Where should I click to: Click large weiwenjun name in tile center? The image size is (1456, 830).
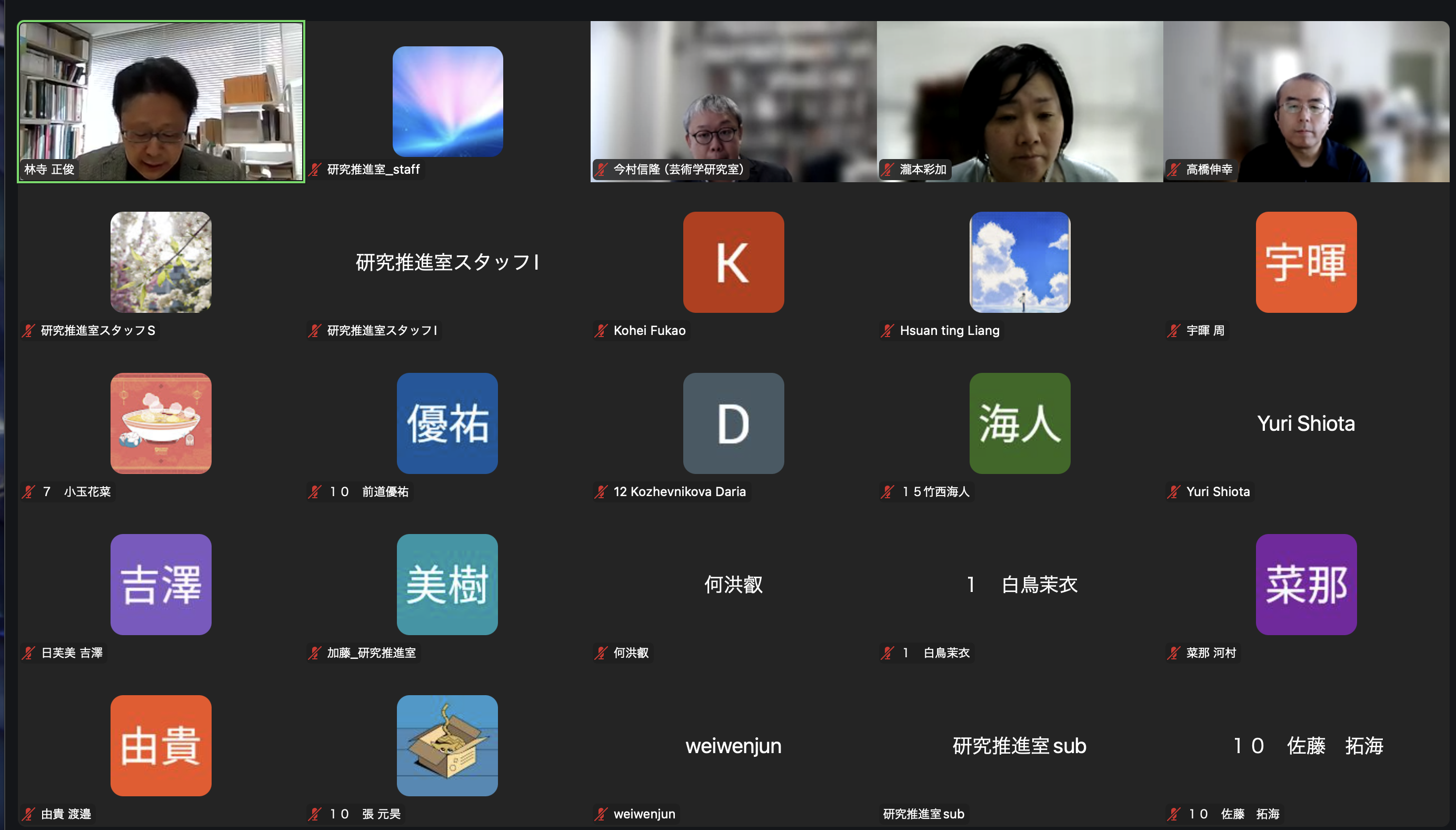click(734, 746)
